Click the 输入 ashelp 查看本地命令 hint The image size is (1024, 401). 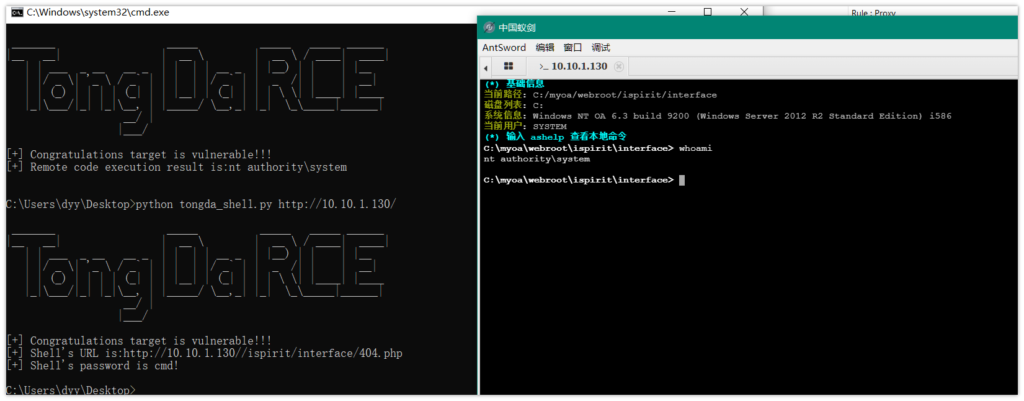(555, 137)
